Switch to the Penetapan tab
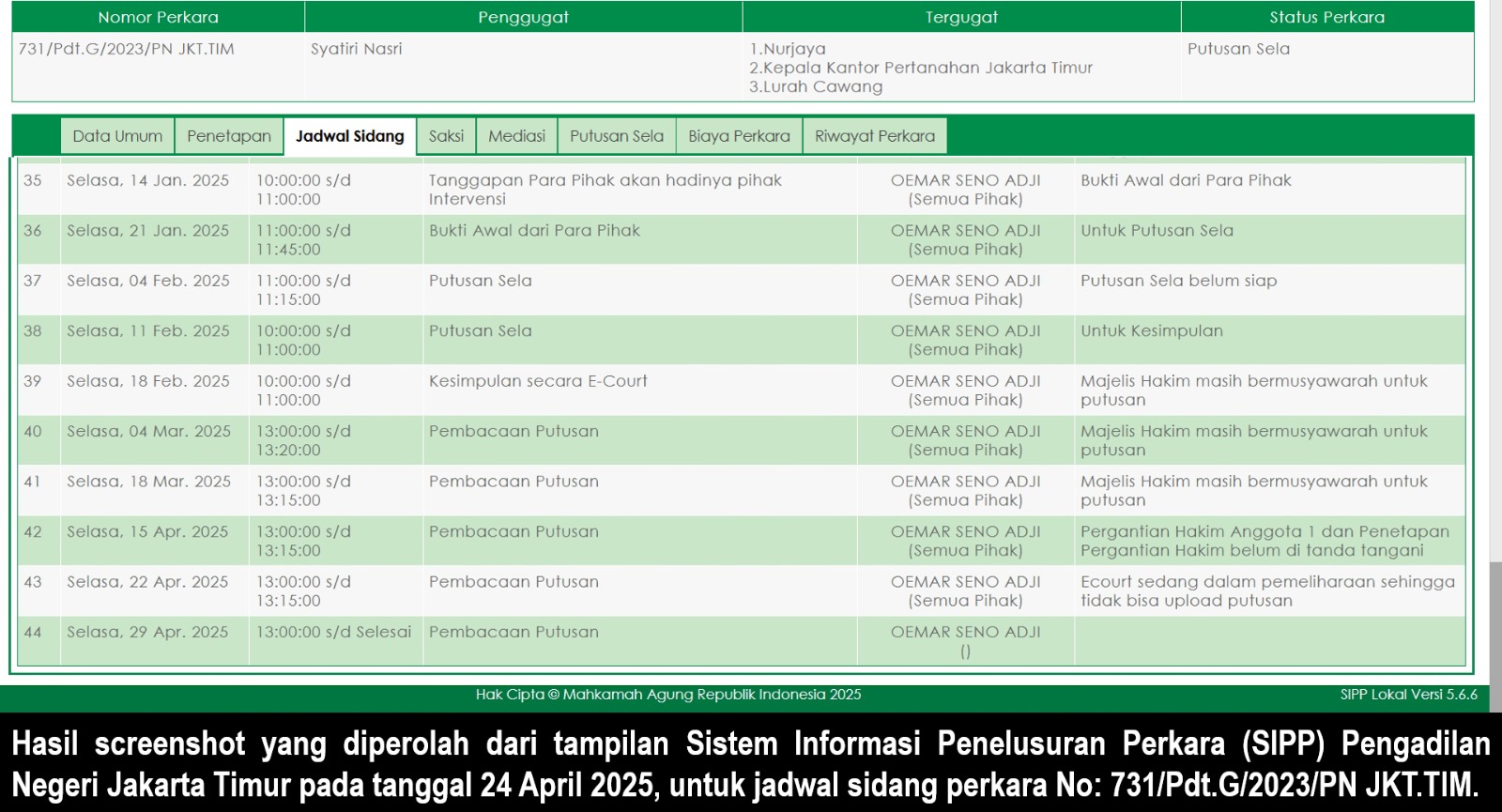 click(x=229, y=136)
